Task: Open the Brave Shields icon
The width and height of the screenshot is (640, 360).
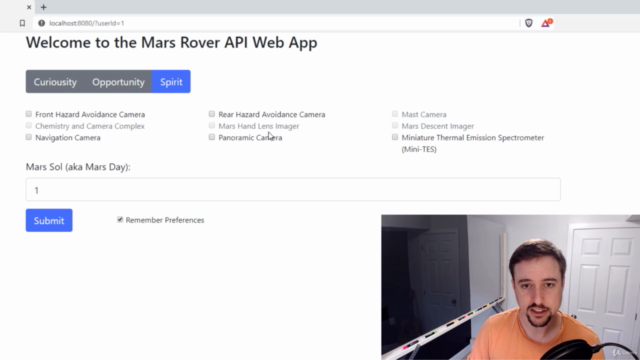Action: pos(529,23)
